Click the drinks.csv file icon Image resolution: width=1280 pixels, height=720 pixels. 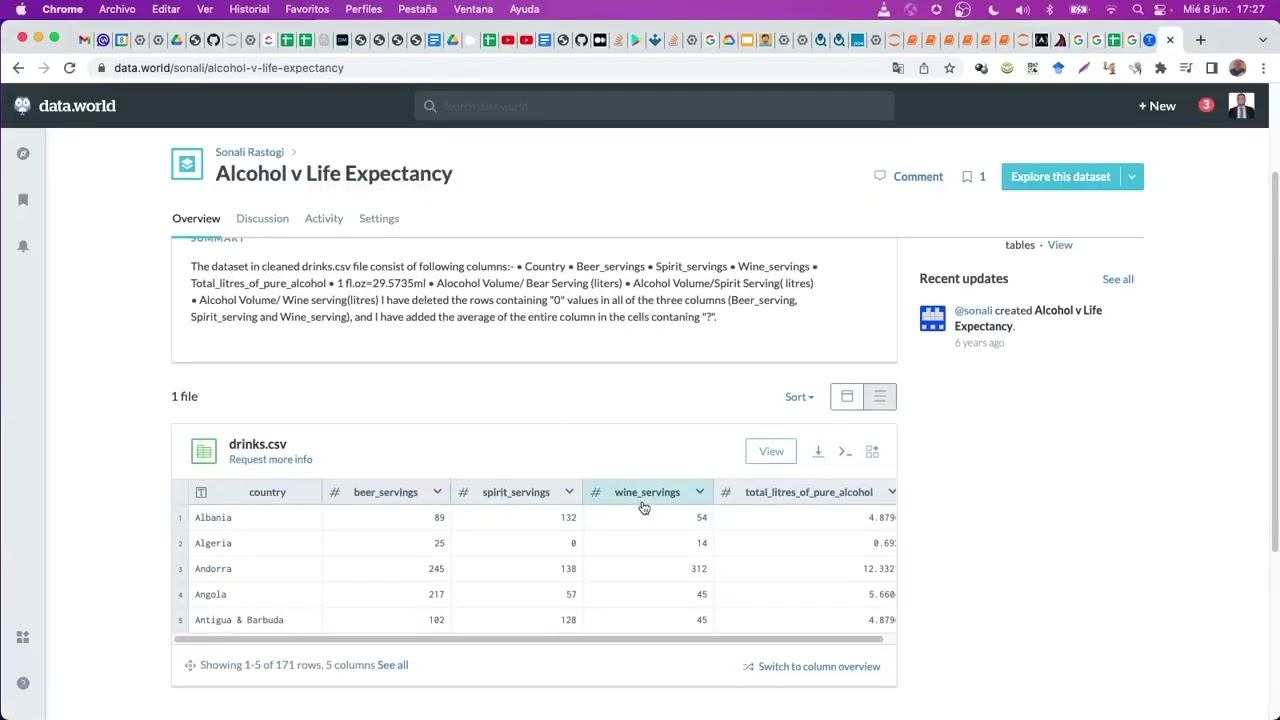(204, 452)
